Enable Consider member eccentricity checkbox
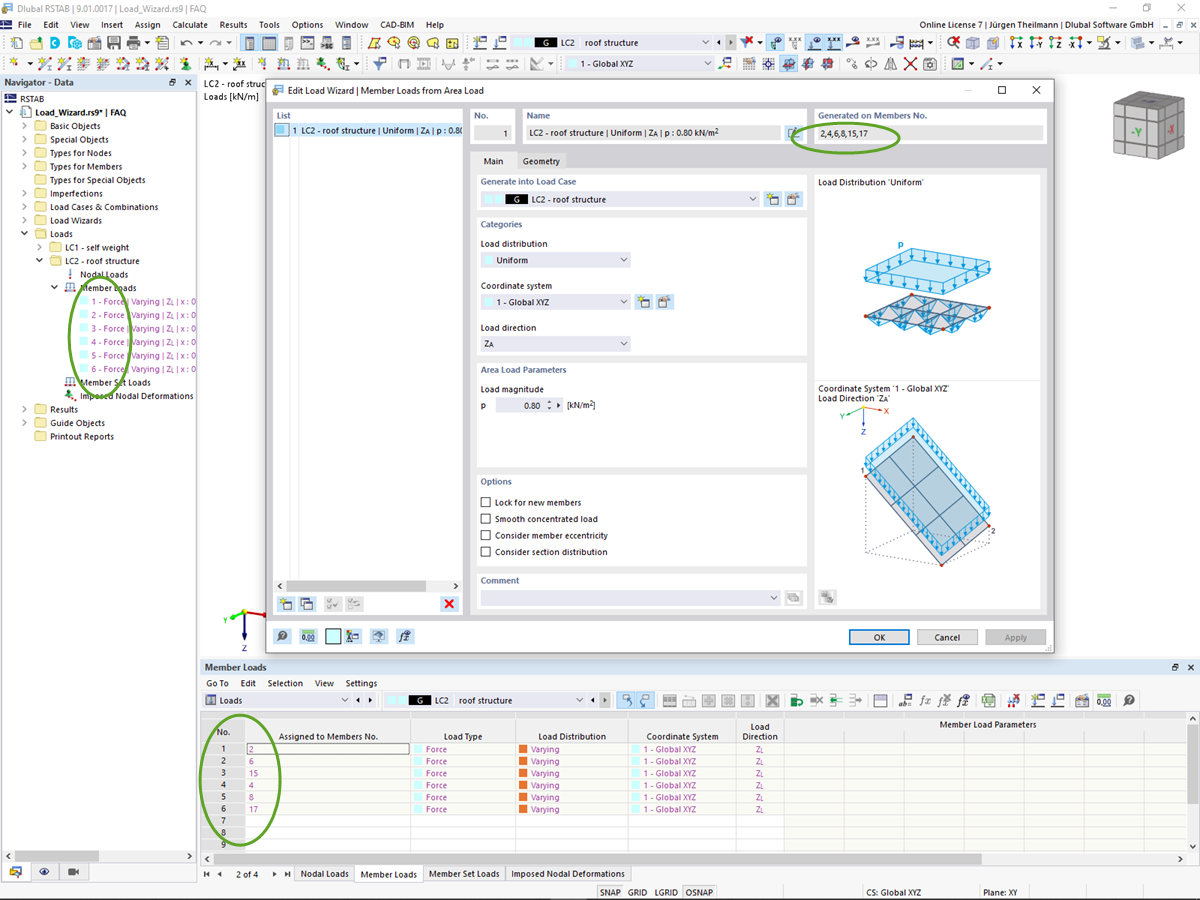The image size is (1200, 900). (486, 536)
